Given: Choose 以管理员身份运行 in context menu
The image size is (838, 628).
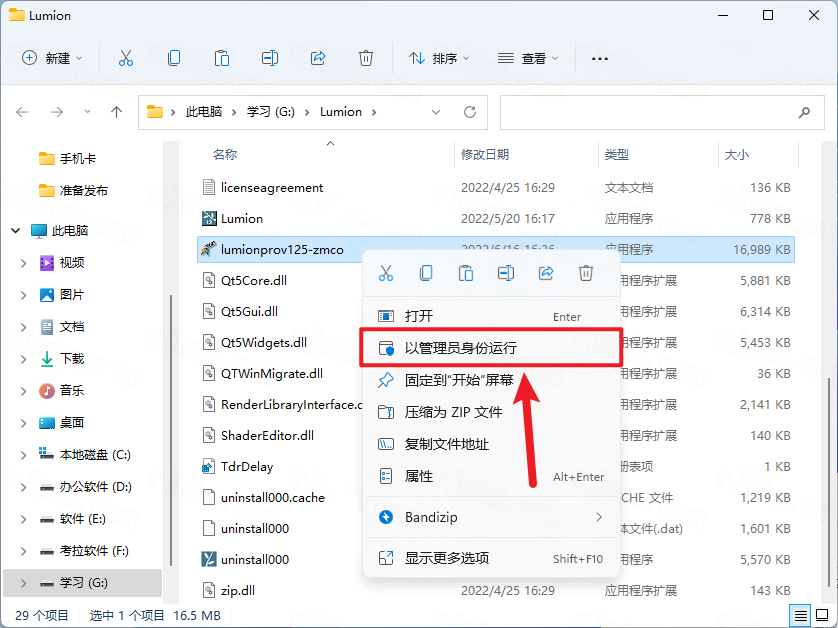Looking at the screenshot, I should tap(491, 347).
